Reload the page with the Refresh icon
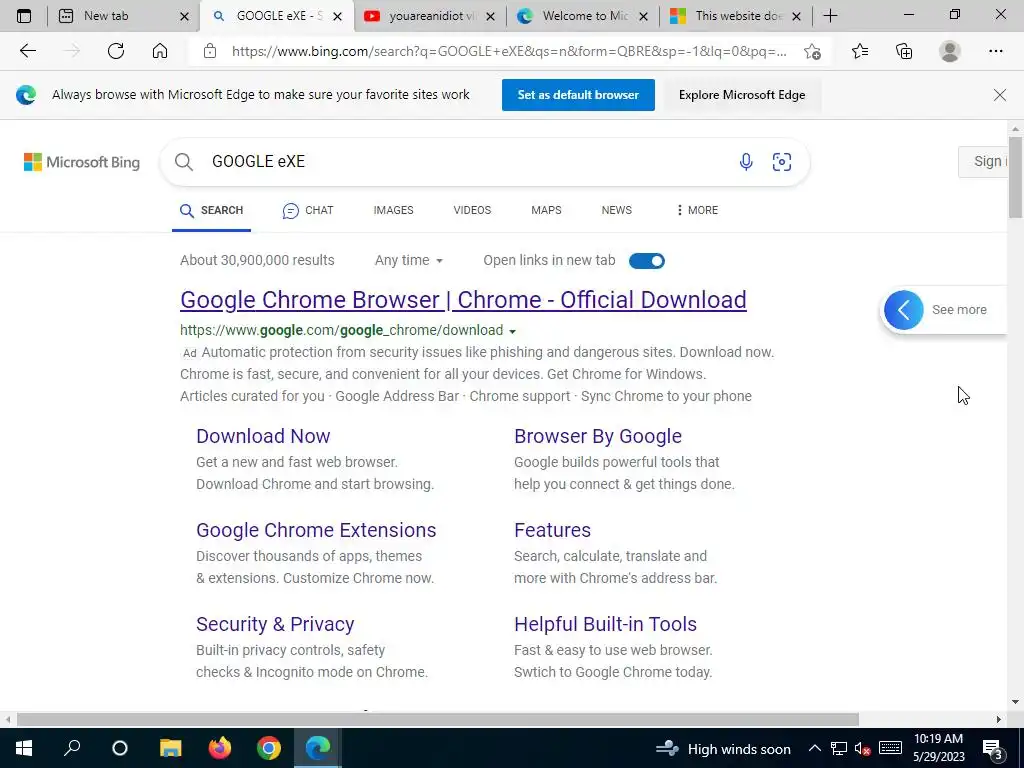 click(116, 51)
